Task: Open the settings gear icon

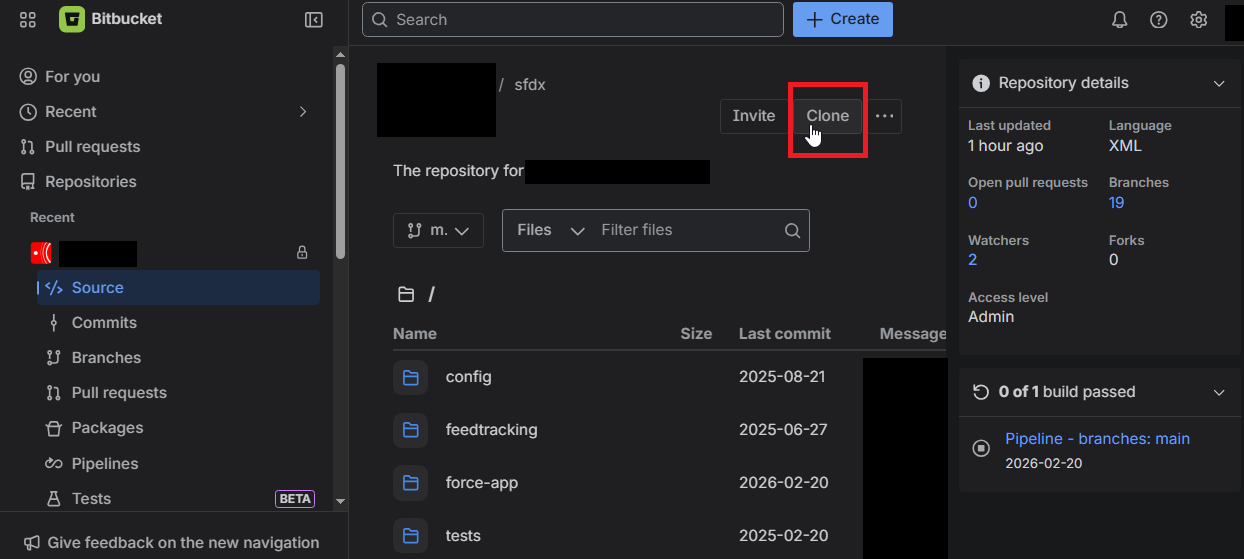Action: point(1198,20)
